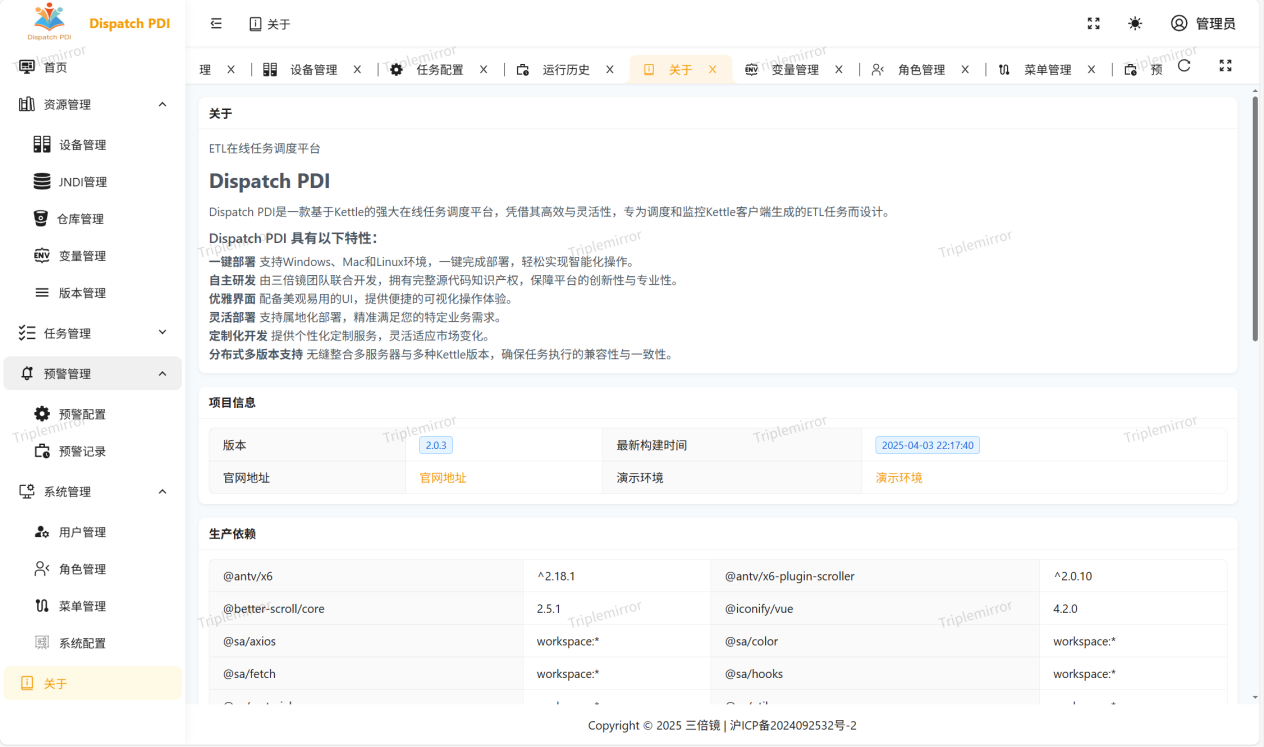Click the 生产依赖 section title
The width and height of the screenshot is (1264, 747).
(x=232, y=534)
